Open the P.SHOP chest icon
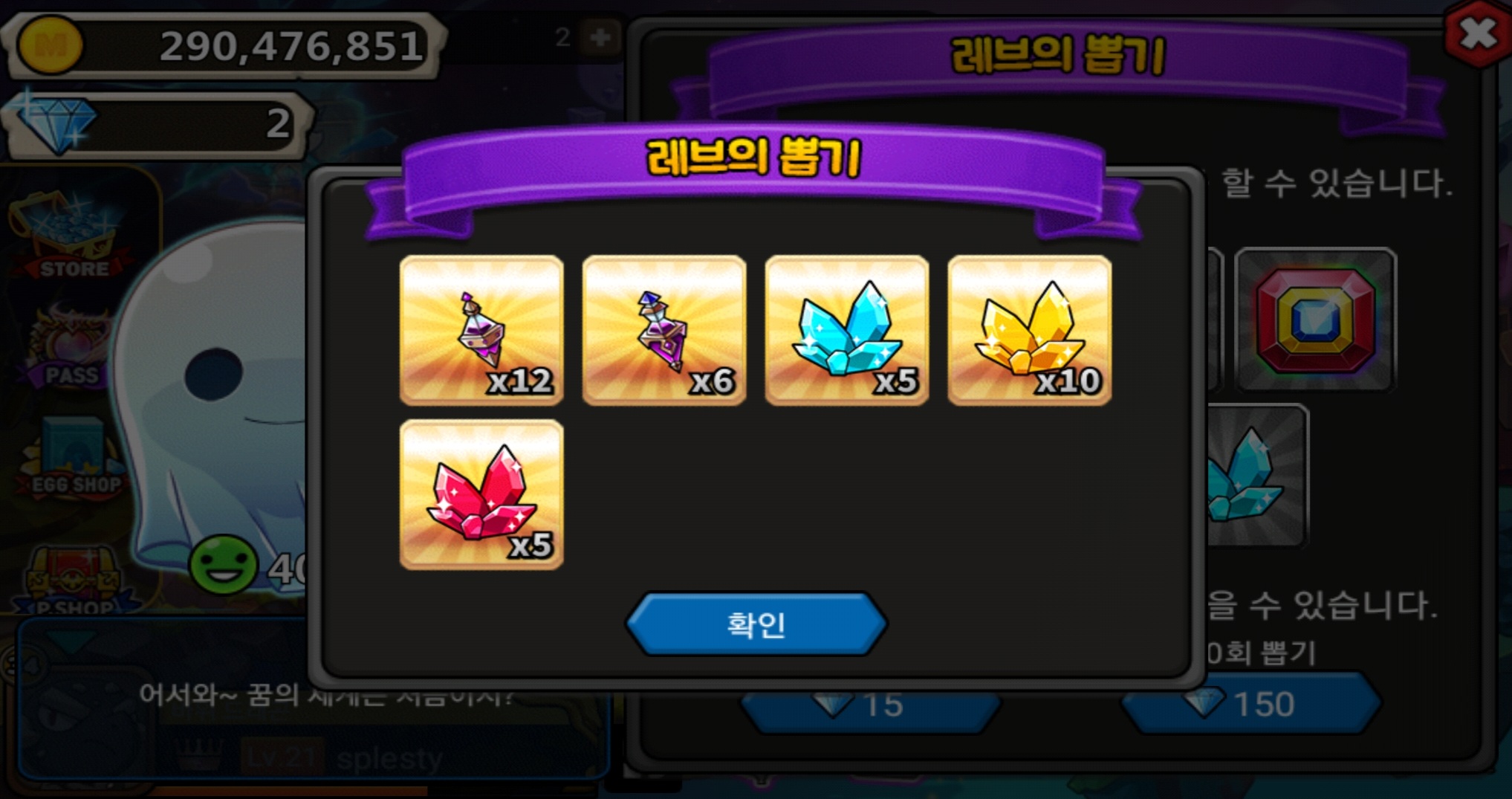The image size is (1512, 799). [x=74, y=580]
